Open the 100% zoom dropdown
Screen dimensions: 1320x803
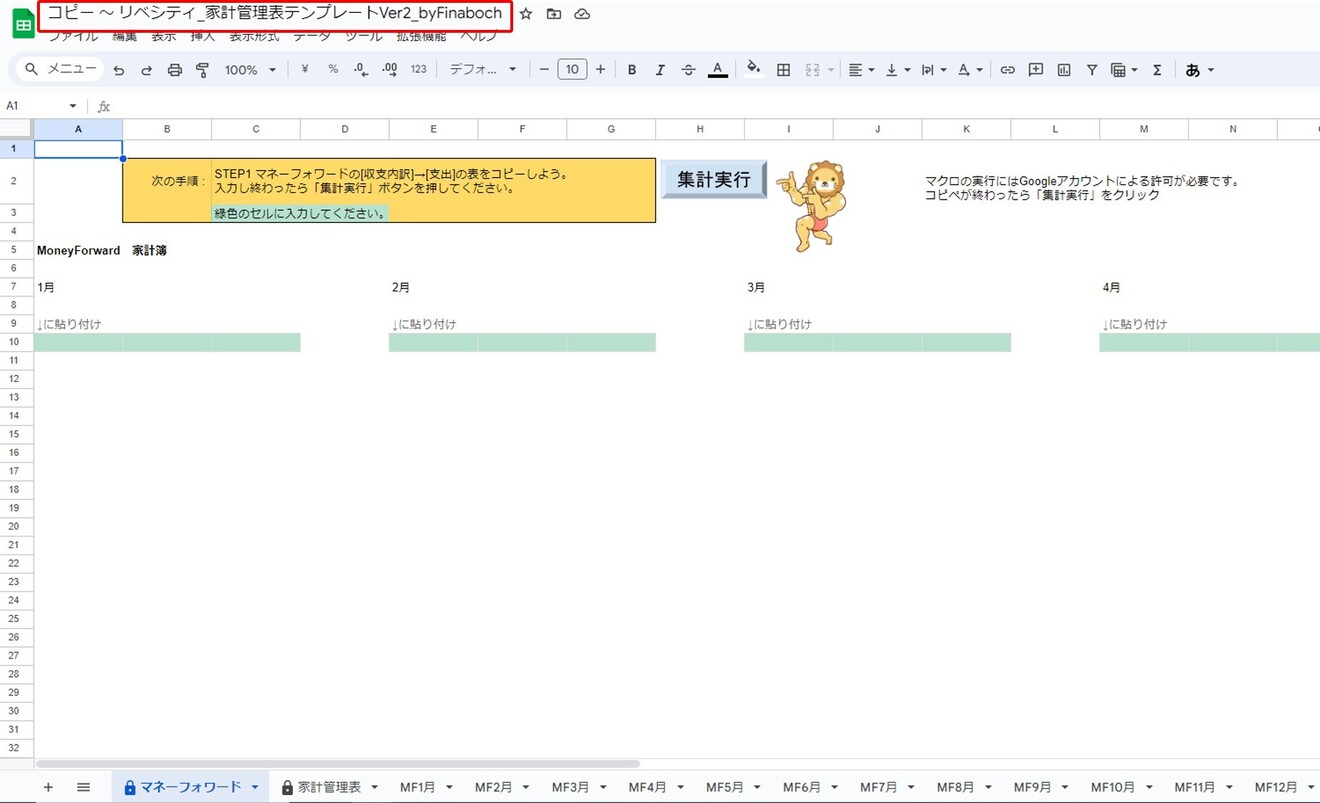[x=250, y=70]
